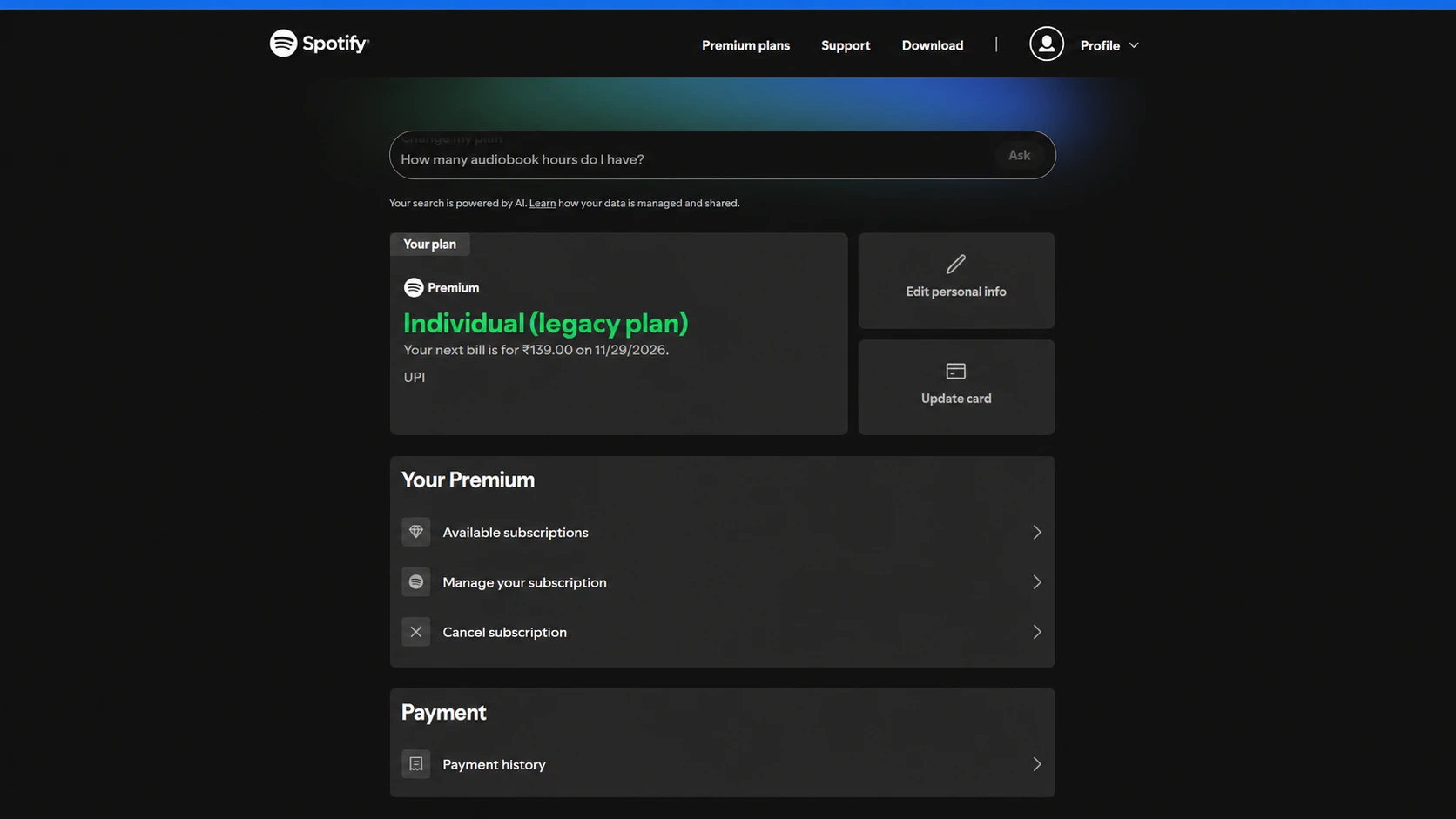
Task: Click the Cancel subscription text
Action: point(504,632)
